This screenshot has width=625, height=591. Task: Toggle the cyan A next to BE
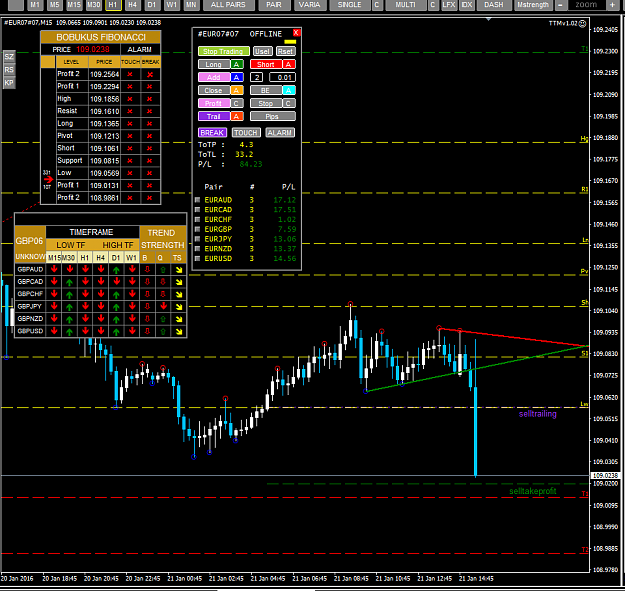289,90
